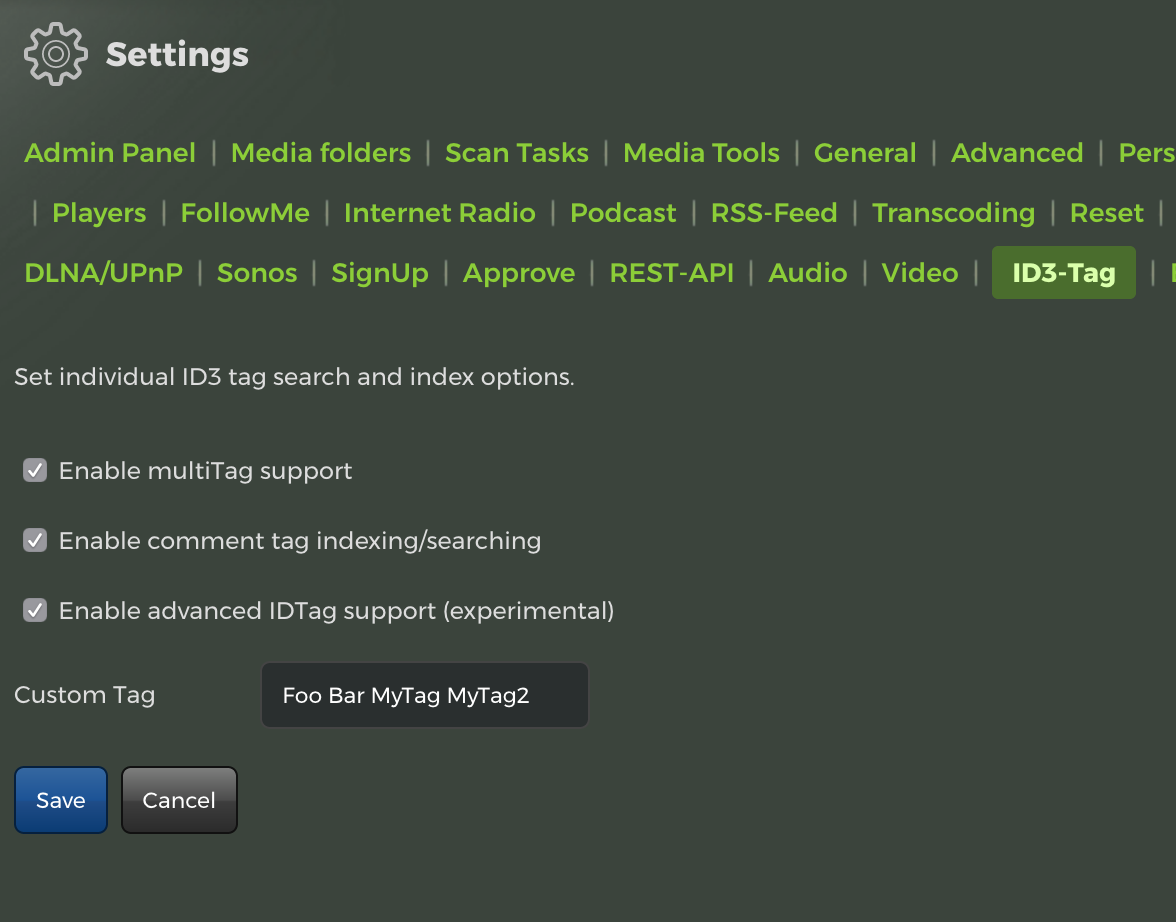This screenshot has width=1176, height=922.
Task: Go to the Transcoding tab
Action: coord(953,213)
